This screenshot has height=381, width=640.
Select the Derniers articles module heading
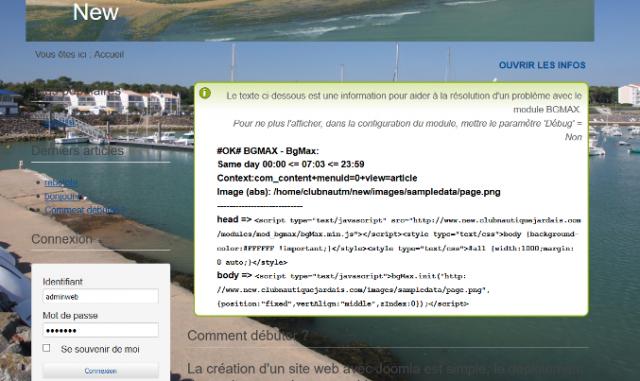tap(78, 151)
